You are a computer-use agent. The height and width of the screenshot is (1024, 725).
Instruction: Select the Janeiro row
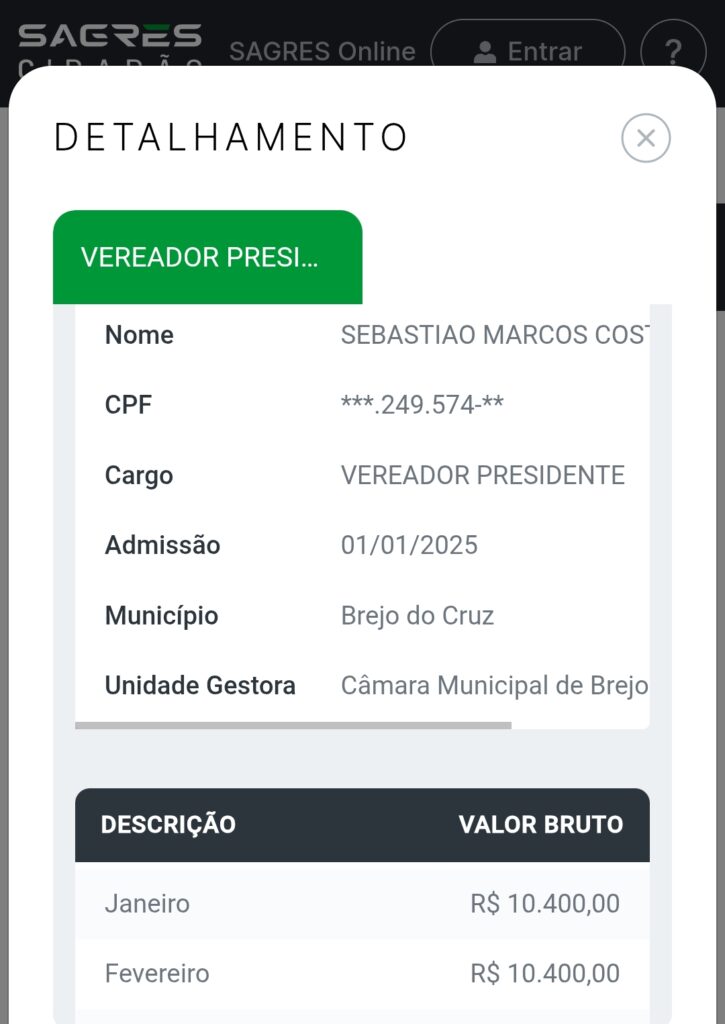click(x=362, y=903)
